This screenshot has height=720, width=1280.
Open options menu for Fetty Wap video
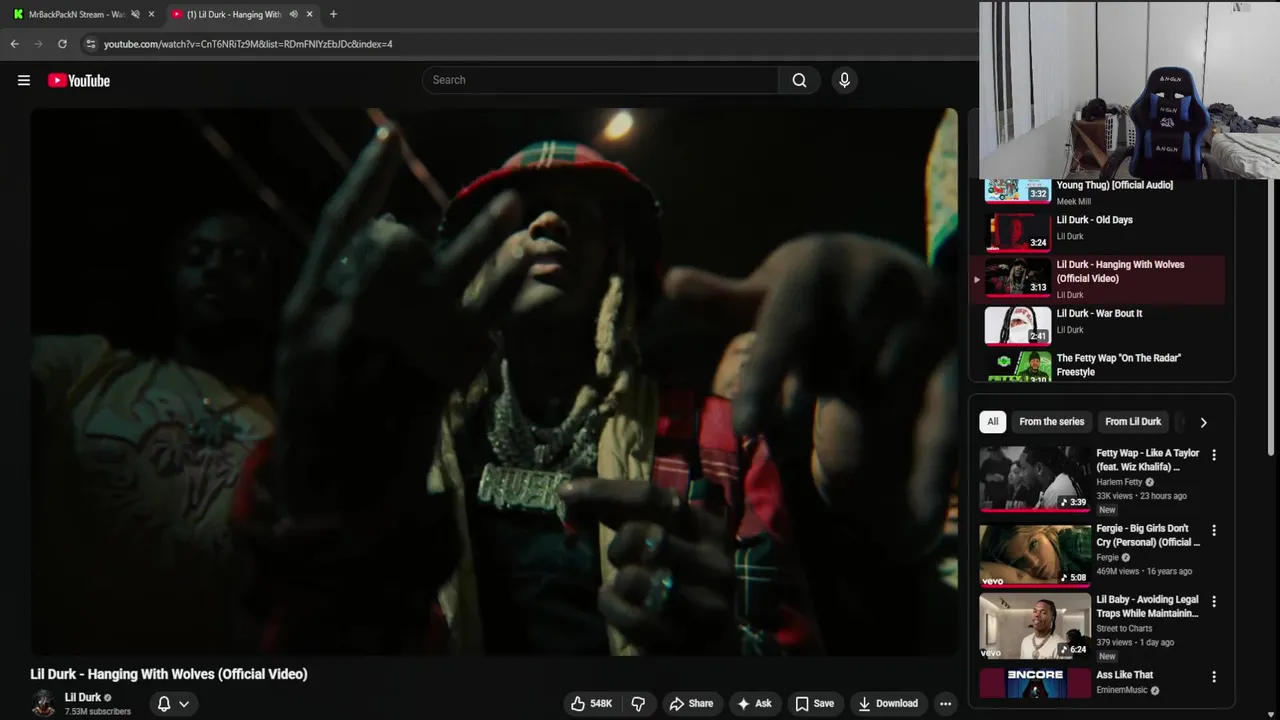coord(1214,455)
